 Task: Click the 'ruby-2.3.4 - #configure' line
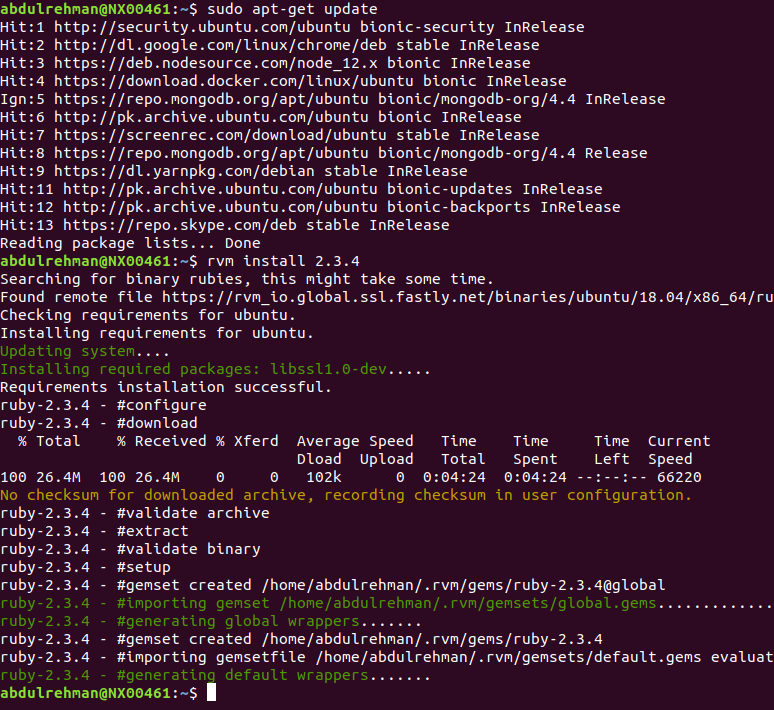coord(103,405)
